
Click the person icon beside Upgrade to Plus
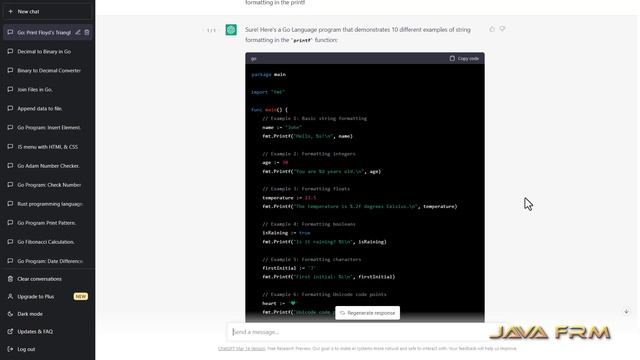10,296
